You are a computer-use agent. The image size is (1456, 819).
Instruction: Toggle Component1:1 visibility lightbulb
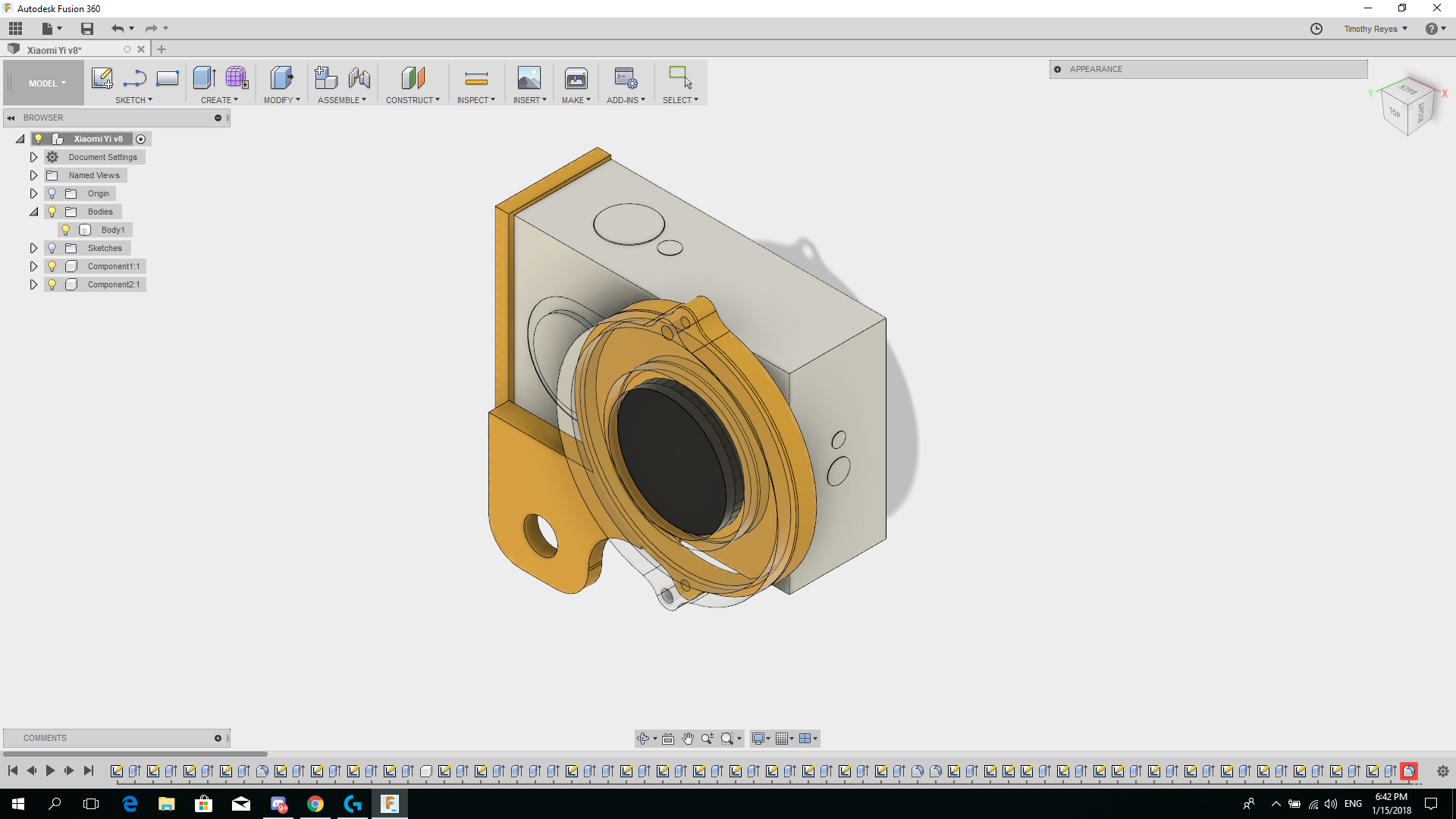pos(51,266)
